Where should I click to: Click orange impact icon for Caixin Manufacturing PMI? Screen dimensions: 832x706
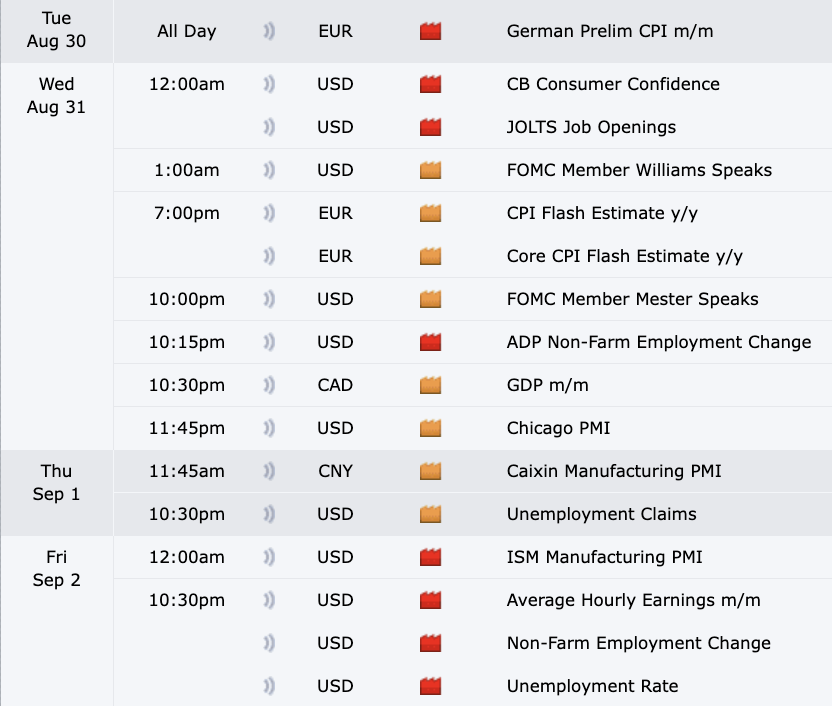(430, 471)
